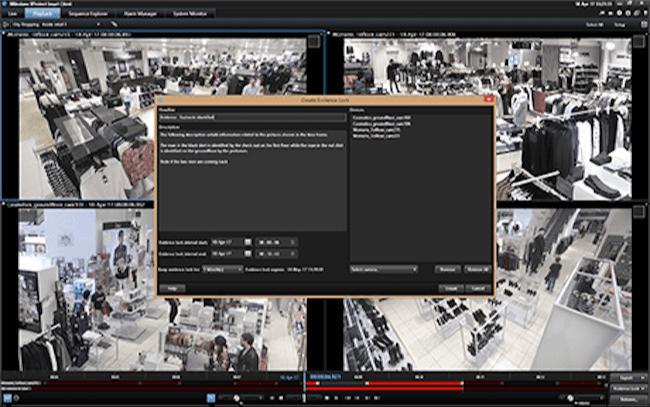
Task: Click the Create button in dialog
Action: coord(451,288)
